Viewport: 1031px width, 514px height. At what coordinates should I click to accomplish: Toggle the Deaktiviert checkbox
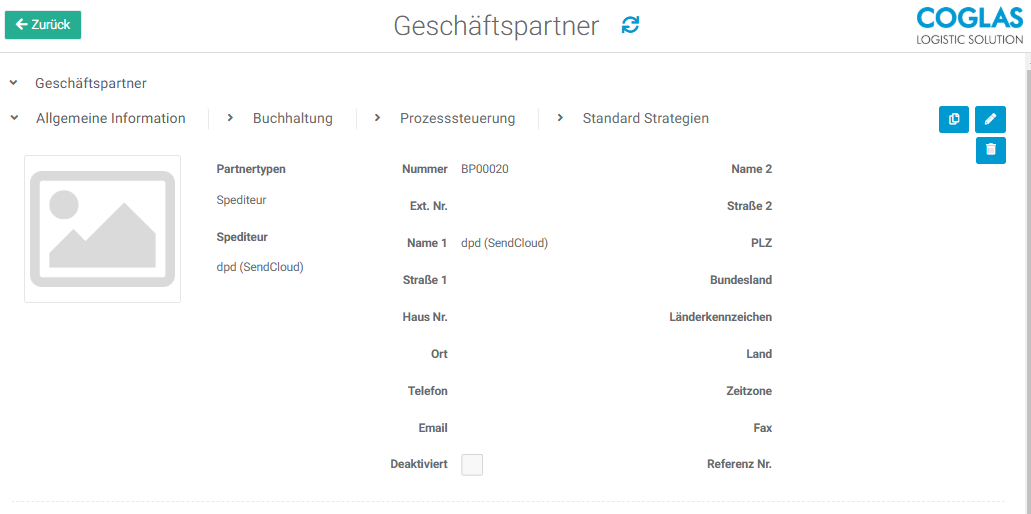pos(472,464)
